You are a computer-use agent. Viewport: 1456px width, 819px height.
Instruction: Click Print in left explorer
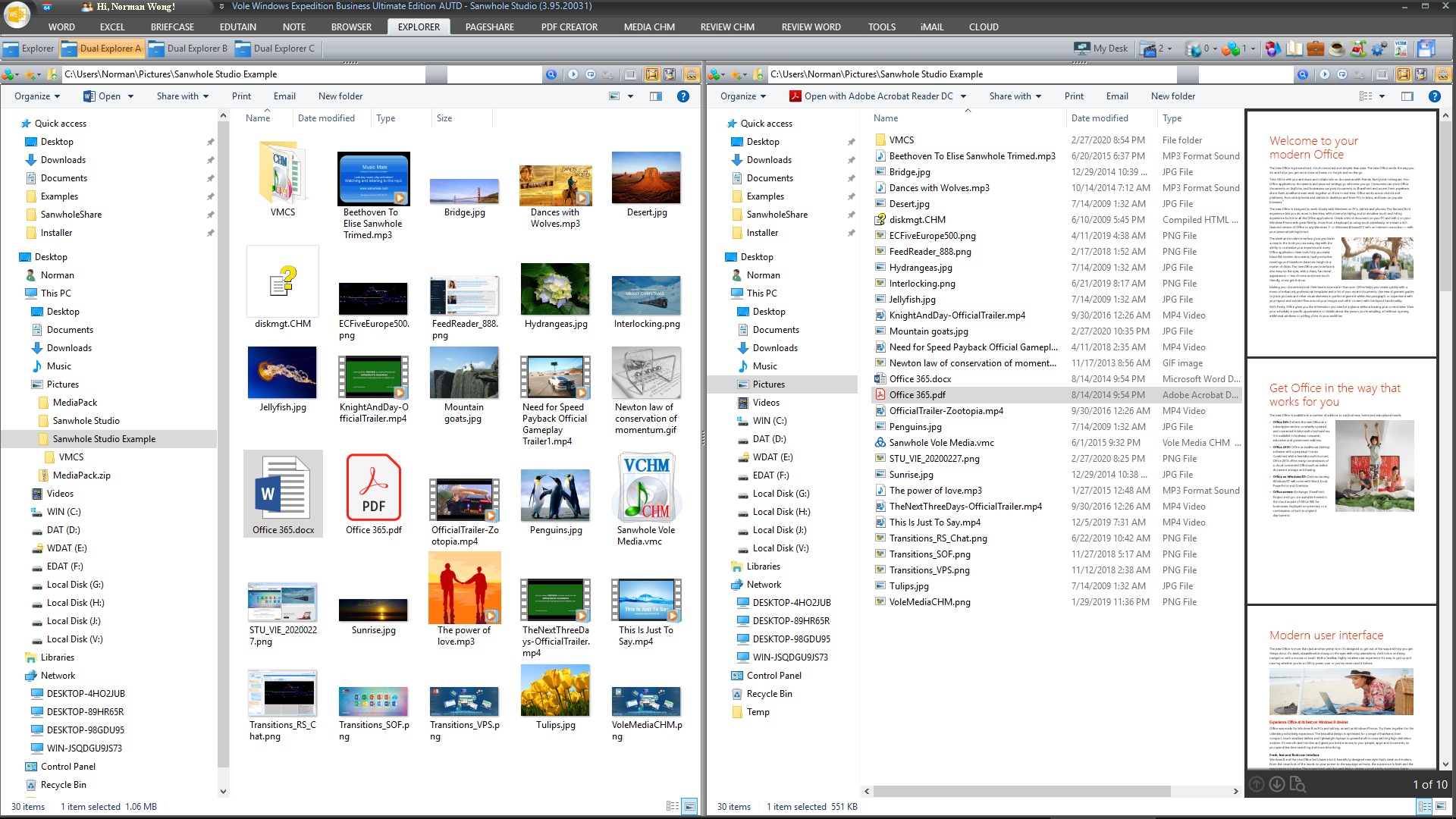[241, 96]
